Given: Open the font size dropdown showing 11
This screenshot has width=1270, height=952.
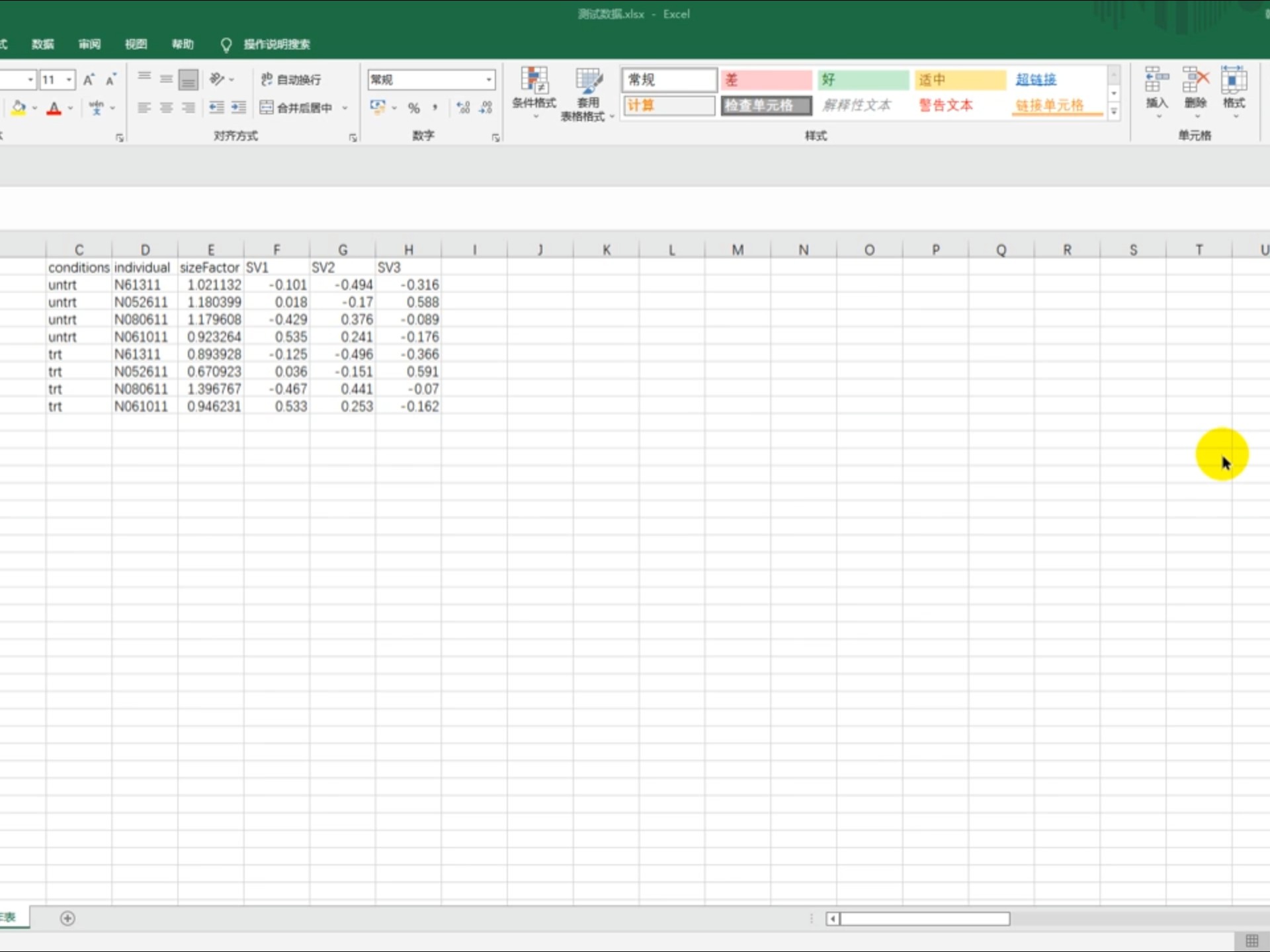Looking at the screenshot, I should pos(69,80).
